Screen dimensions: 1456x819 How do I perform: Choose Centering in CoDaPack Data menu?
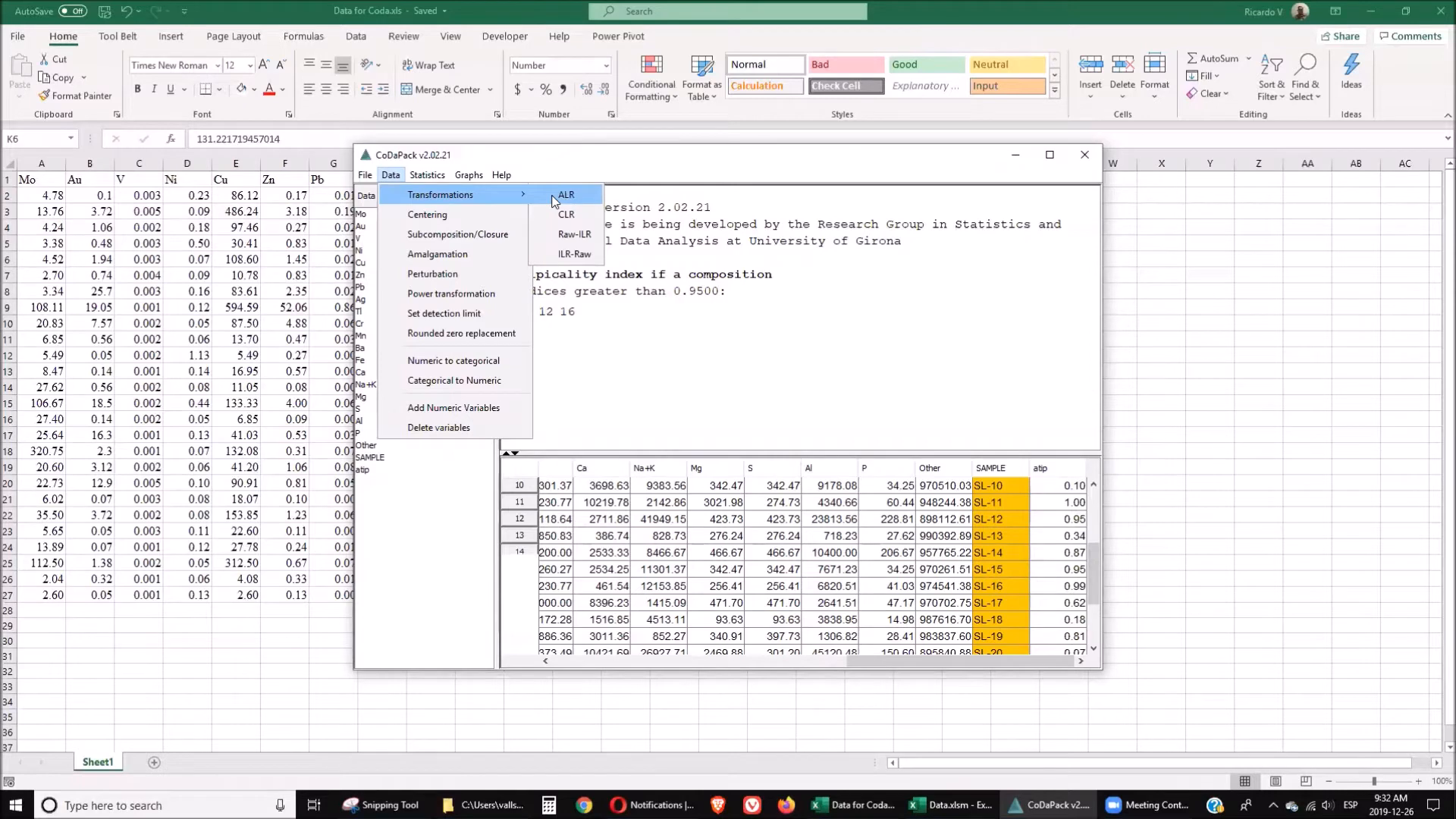point(427,215)
